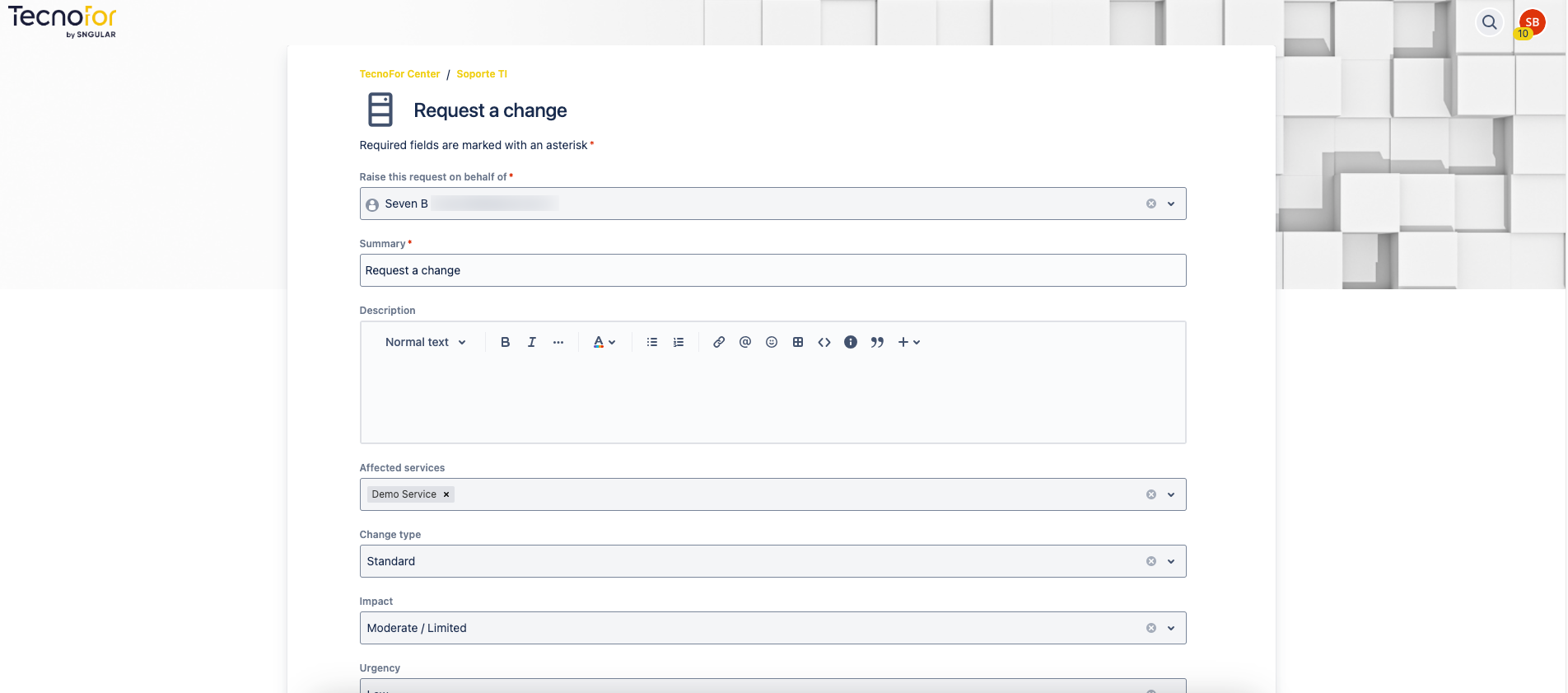Expand the Impact dropdown

click(x=1171, y=628)
